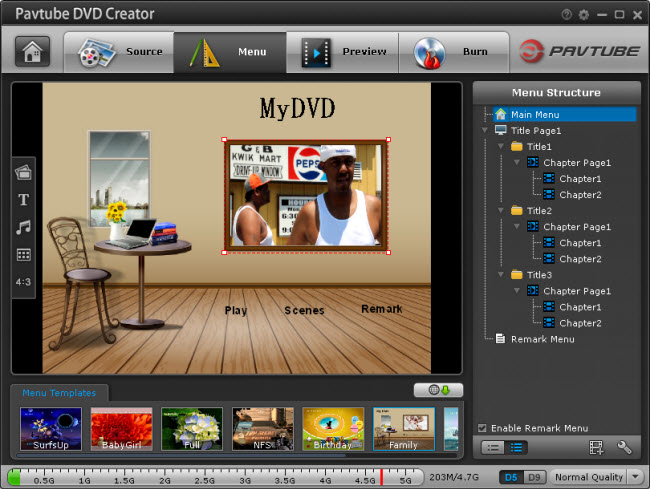Viewport: 650px width, 489px height.
Task: Open the background image tool
Action: (24, 173)
